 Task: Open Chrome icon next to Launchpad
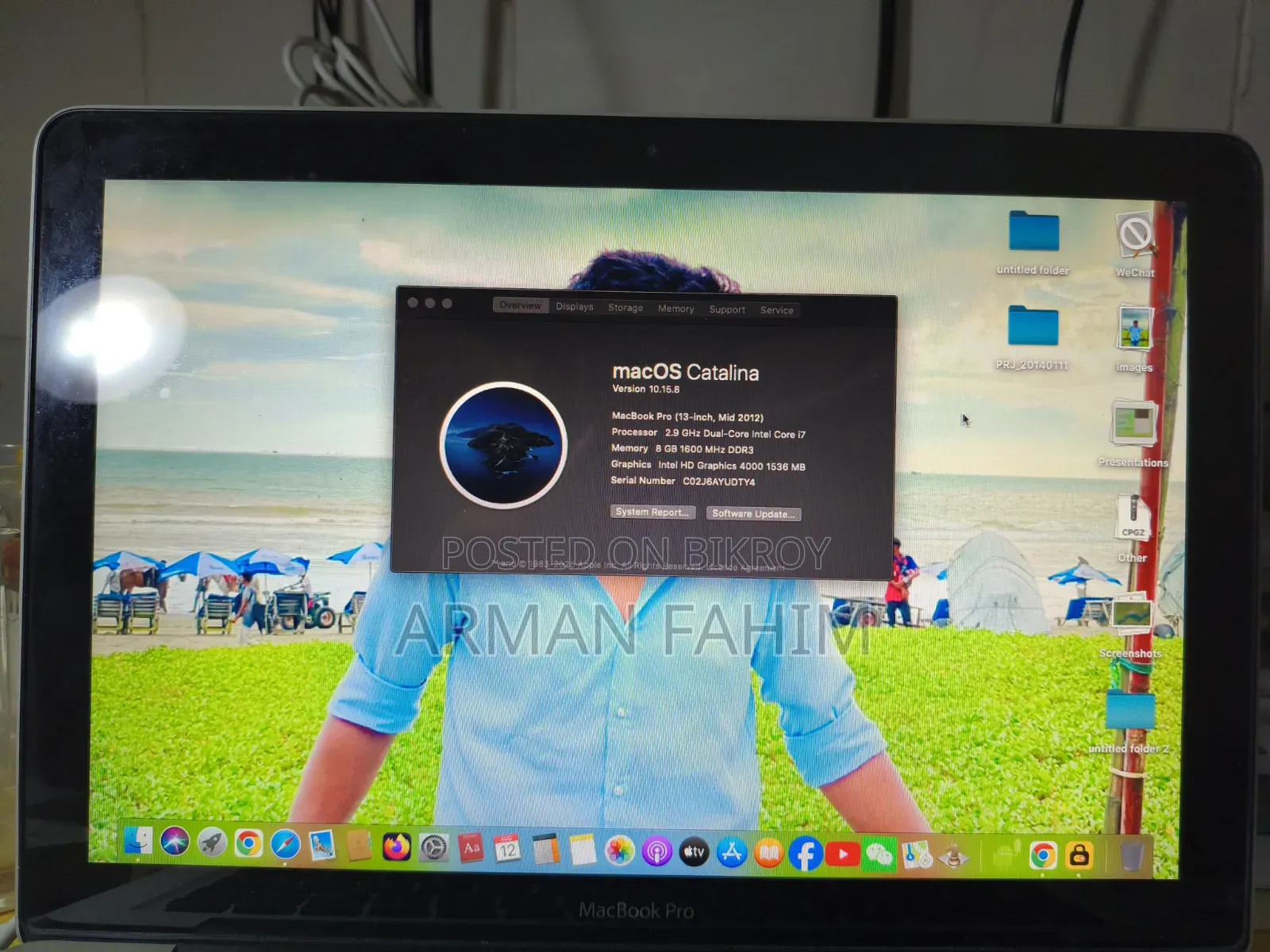248,843
